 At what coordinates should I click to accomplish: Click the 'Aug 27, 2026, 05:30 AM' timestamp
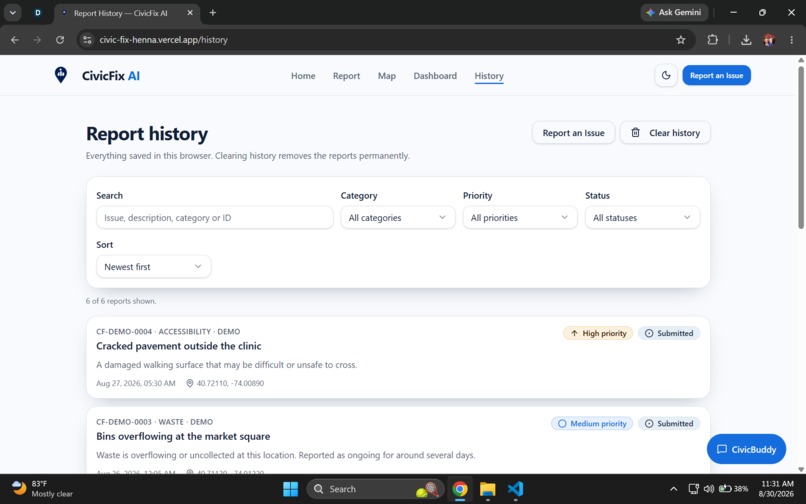[x=136, y=383]
